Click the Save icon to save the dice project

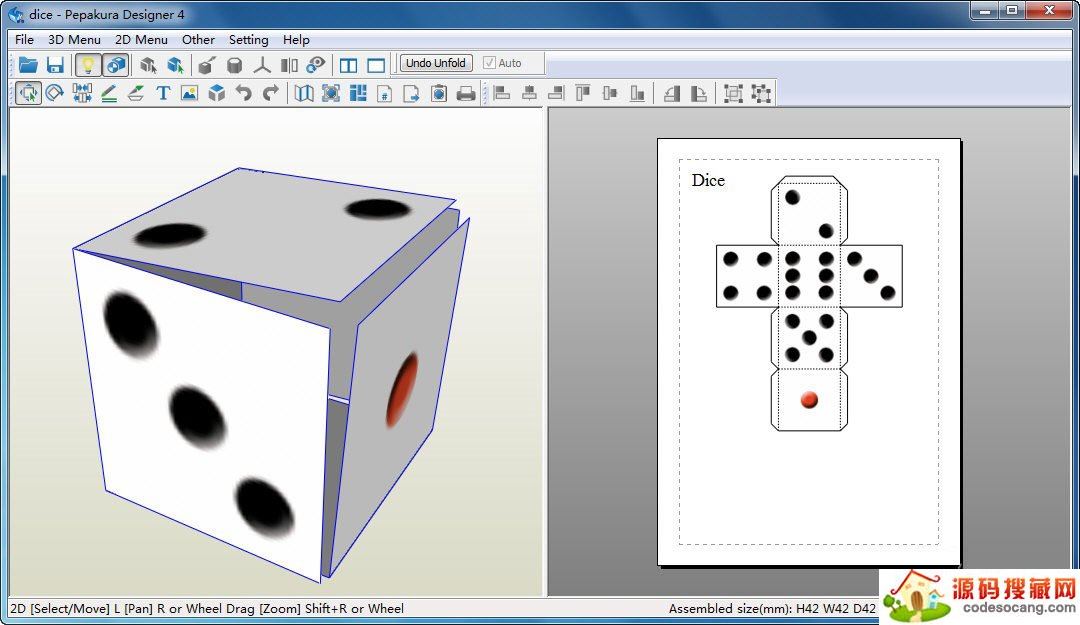56,63
